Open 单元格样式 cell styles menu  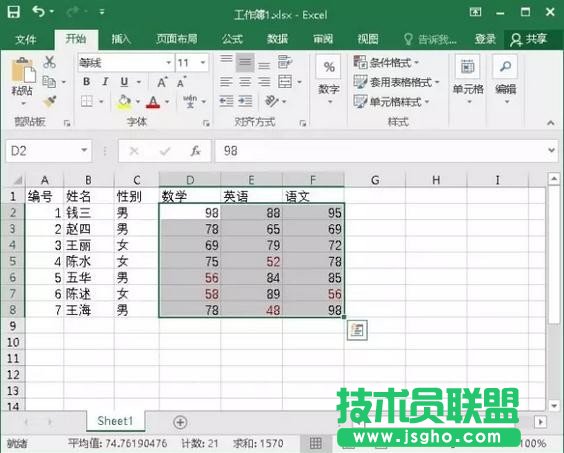[x=391, y=101]
